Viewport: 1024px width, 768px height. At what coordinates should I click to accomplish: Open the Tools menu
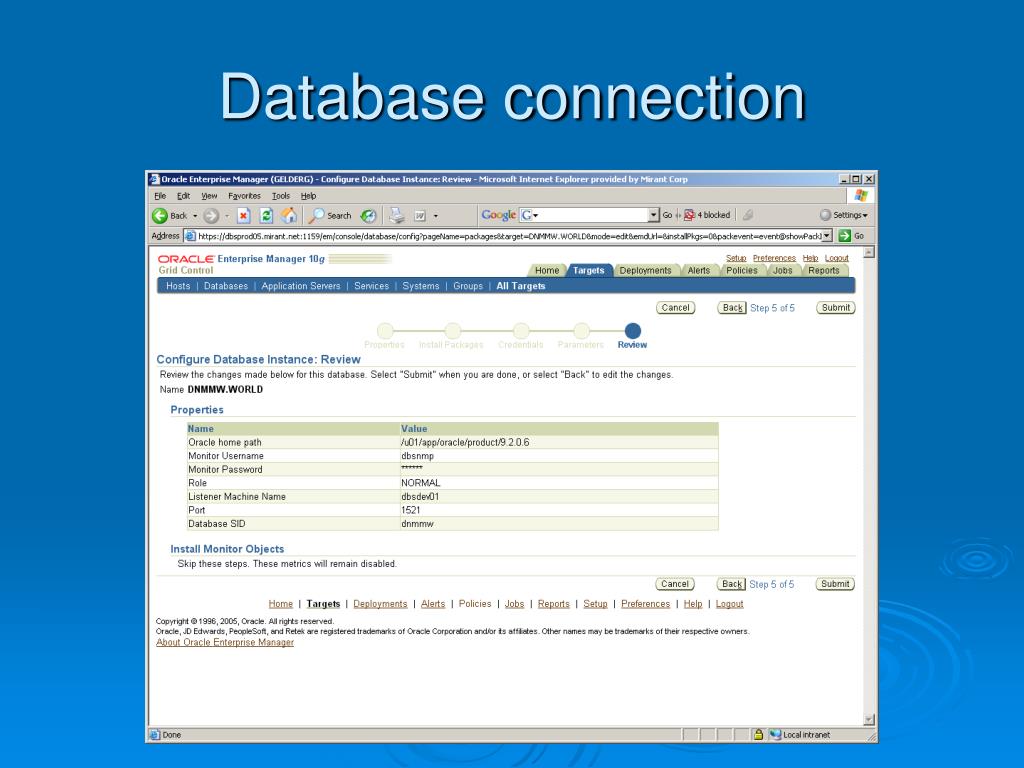click(x=281, y=196)
